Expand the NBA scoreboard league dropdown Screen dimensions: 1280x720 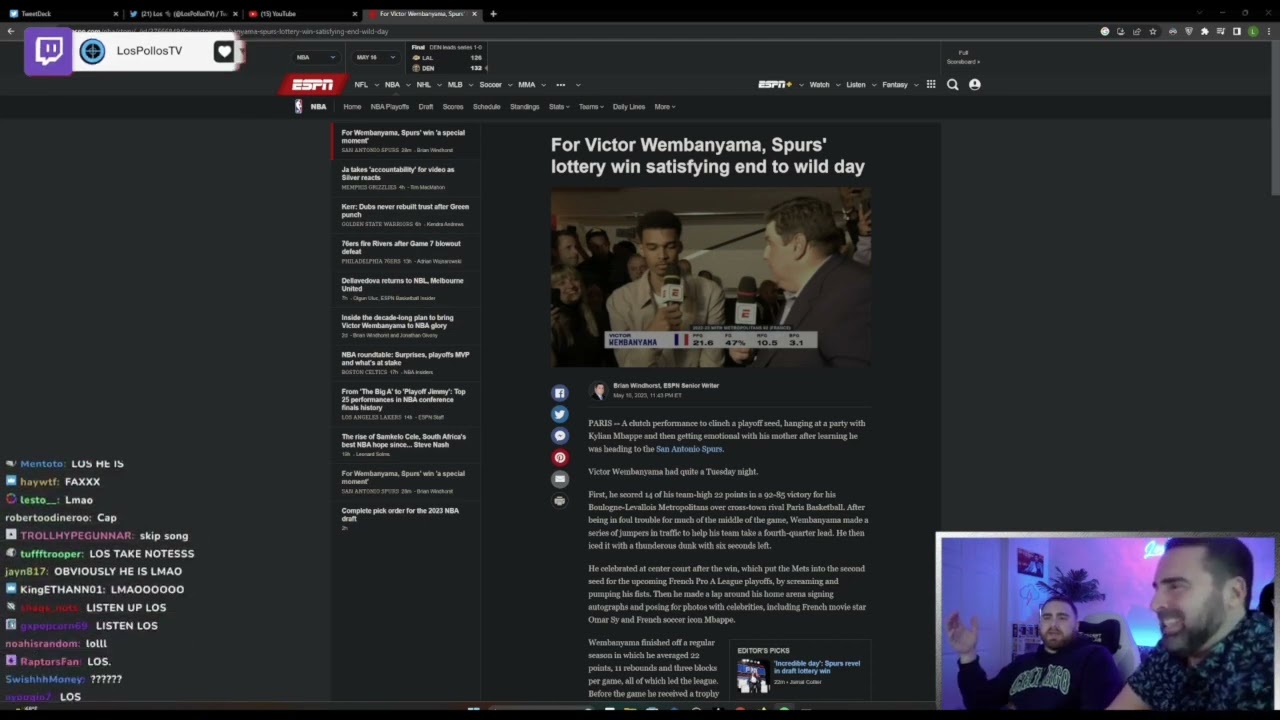click(x=317, y=57)
